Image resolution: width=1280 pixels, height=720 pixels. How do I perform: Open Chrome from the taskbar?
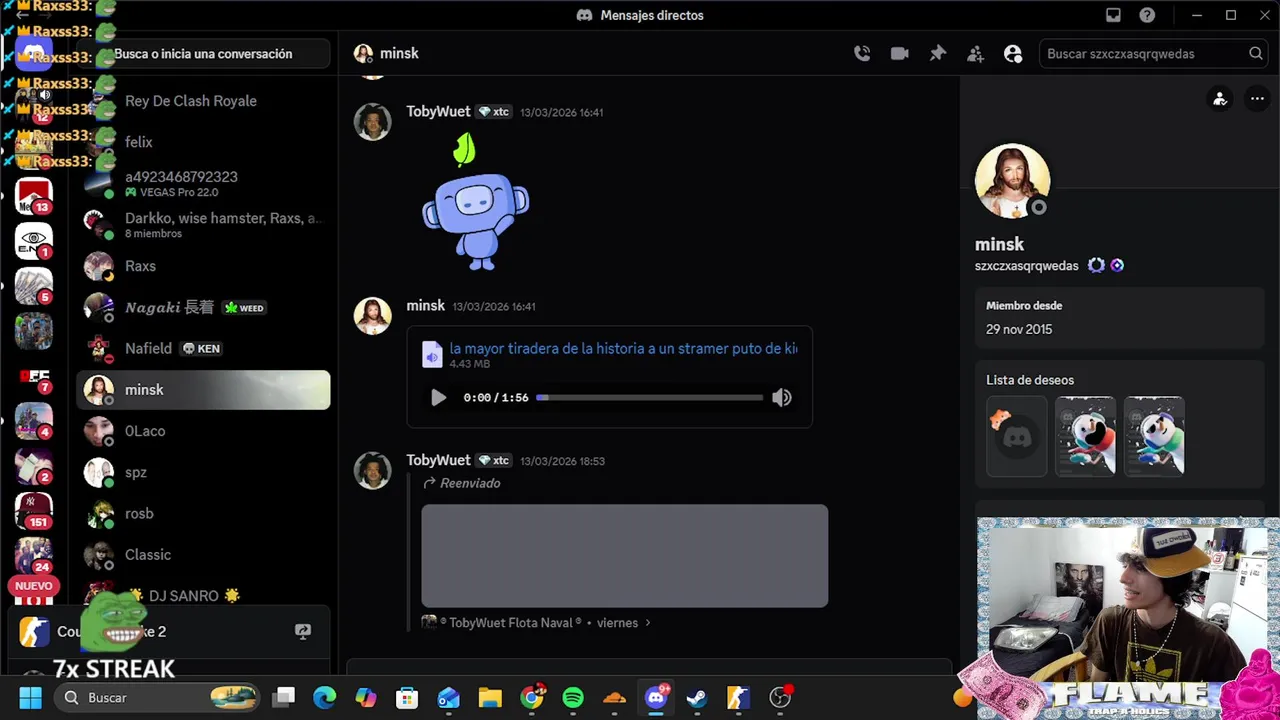click(532, 697)
